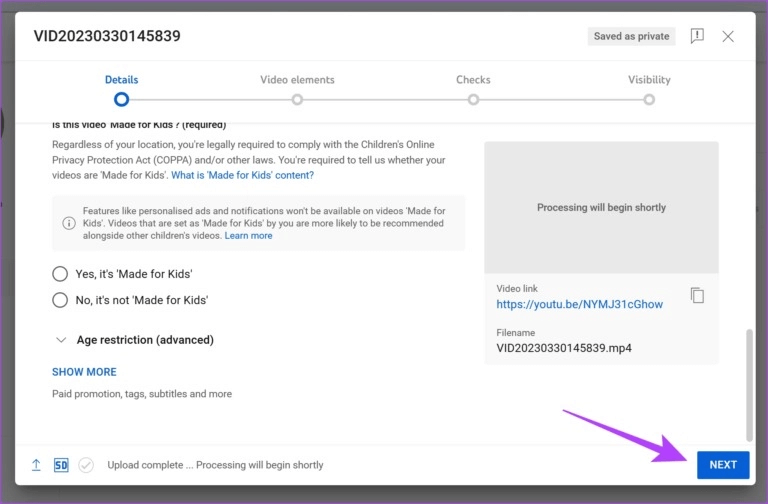768x504 pixels.
Task: Click the upload arrow status icon
Action: pos(36,465)
